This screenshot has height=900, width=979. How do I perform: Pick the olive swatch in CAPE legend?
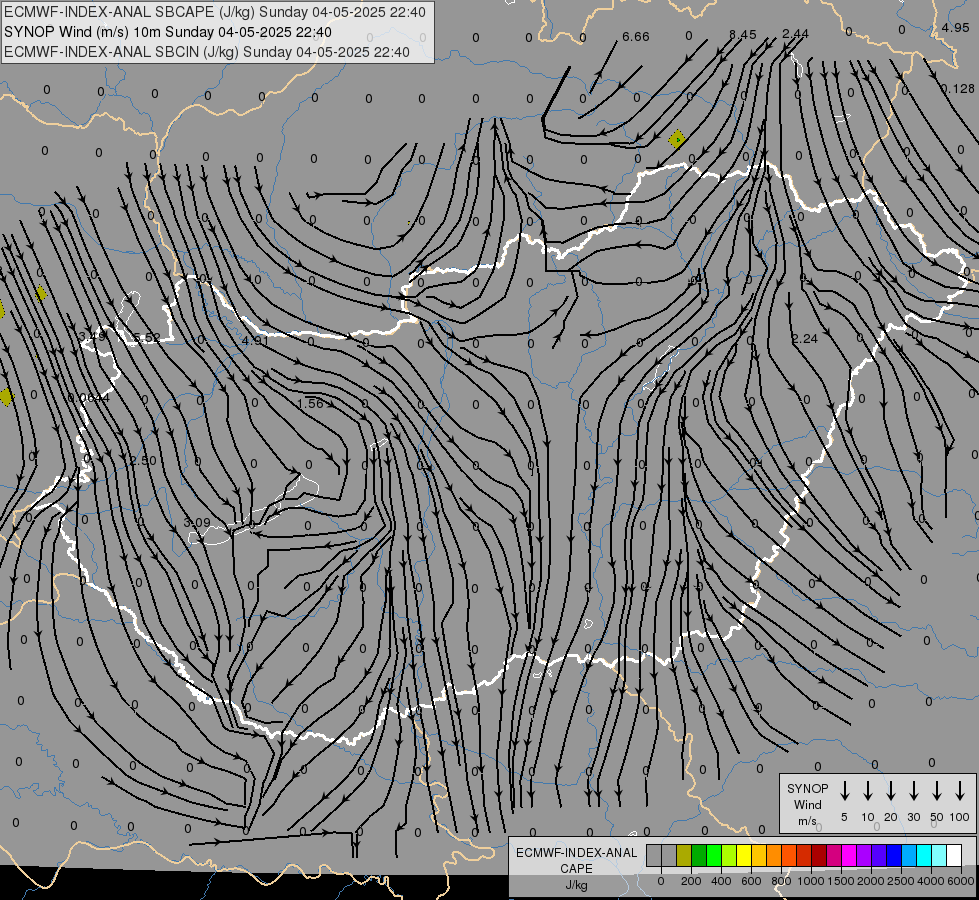[x=684, y=855]
